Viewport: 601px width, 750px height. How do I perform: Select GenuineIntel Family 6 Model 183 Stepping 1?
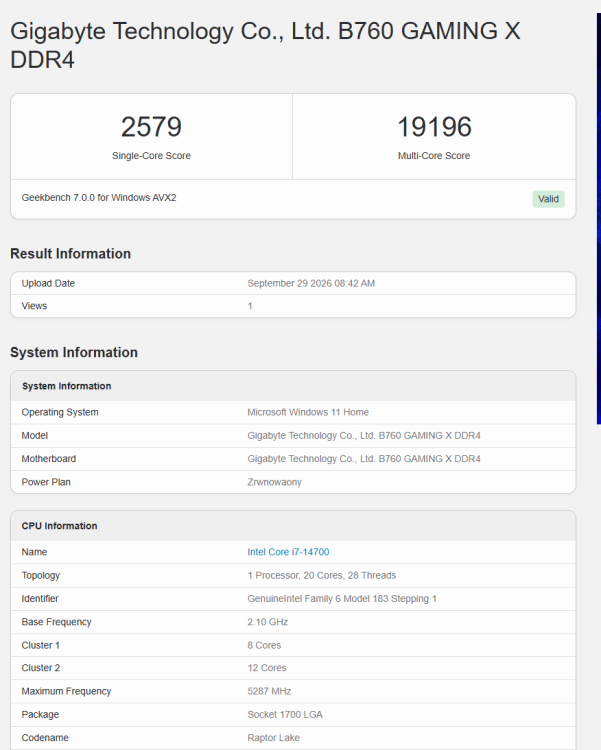pyautogui.click(x=342, y=599)
